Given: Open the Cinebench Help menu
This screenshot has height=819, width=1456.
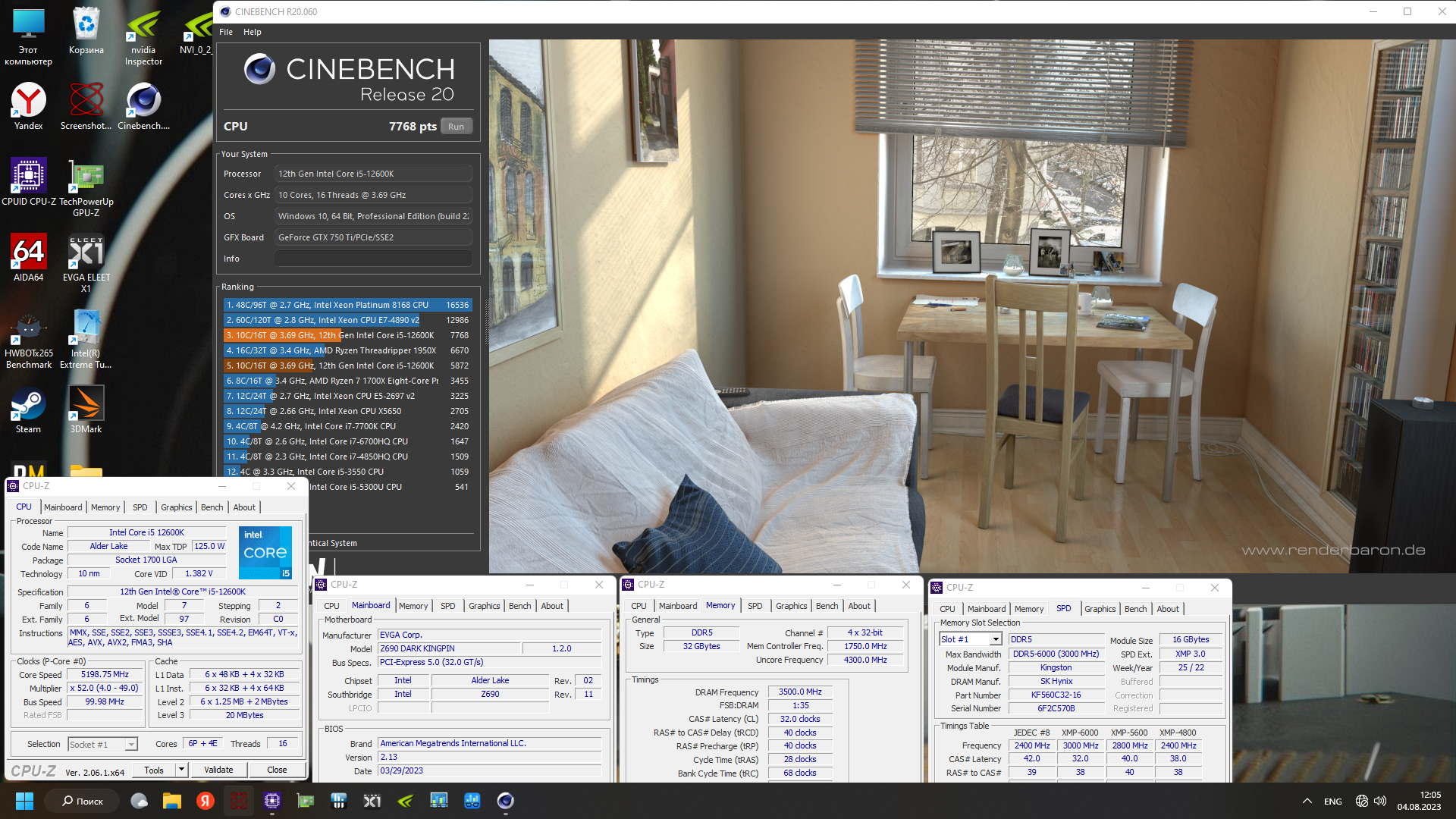Looking at the screenshot, I should 253,32.
